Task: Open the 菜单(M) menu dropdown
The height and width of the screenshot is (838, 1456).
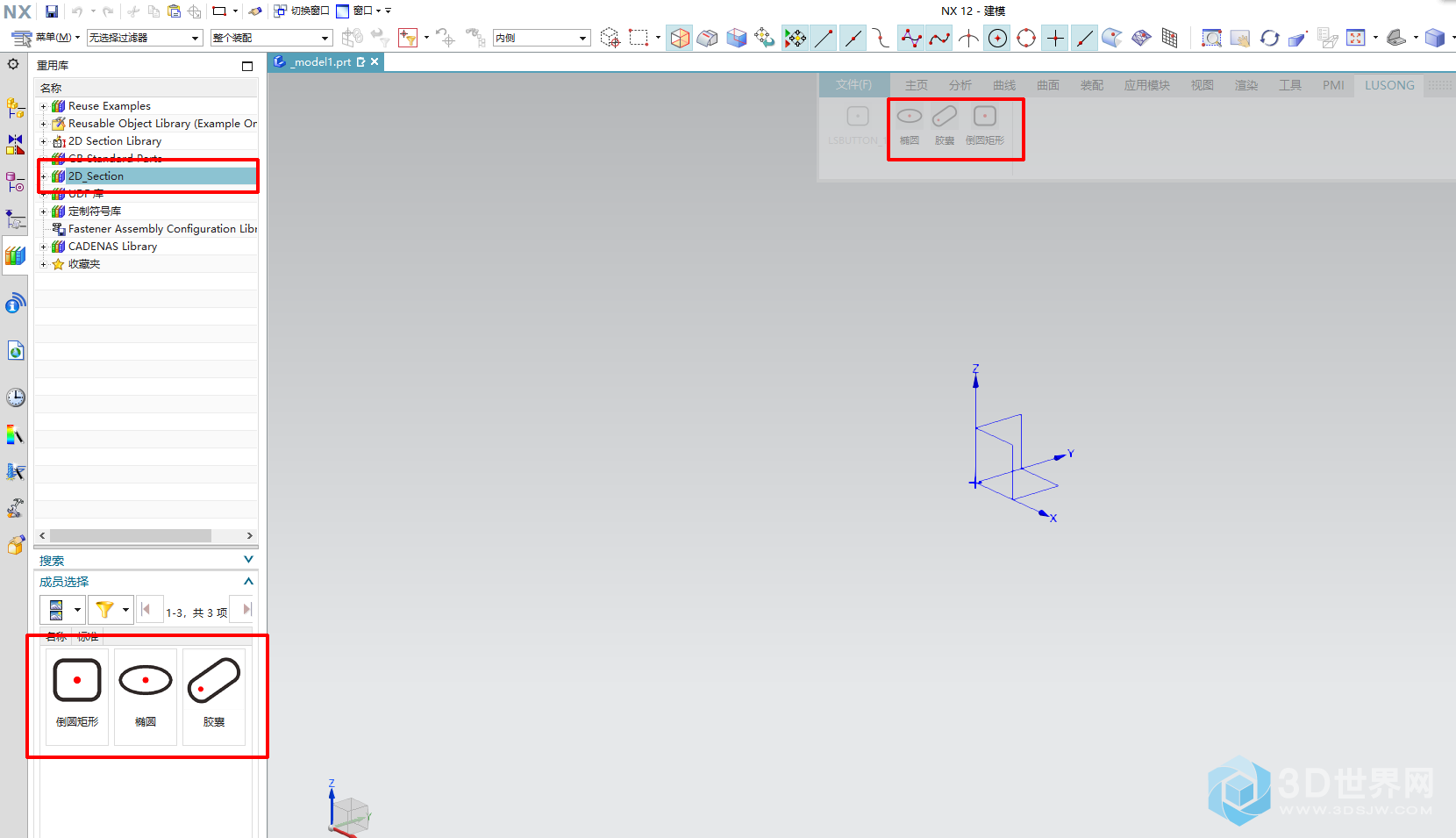Action: 46,38
